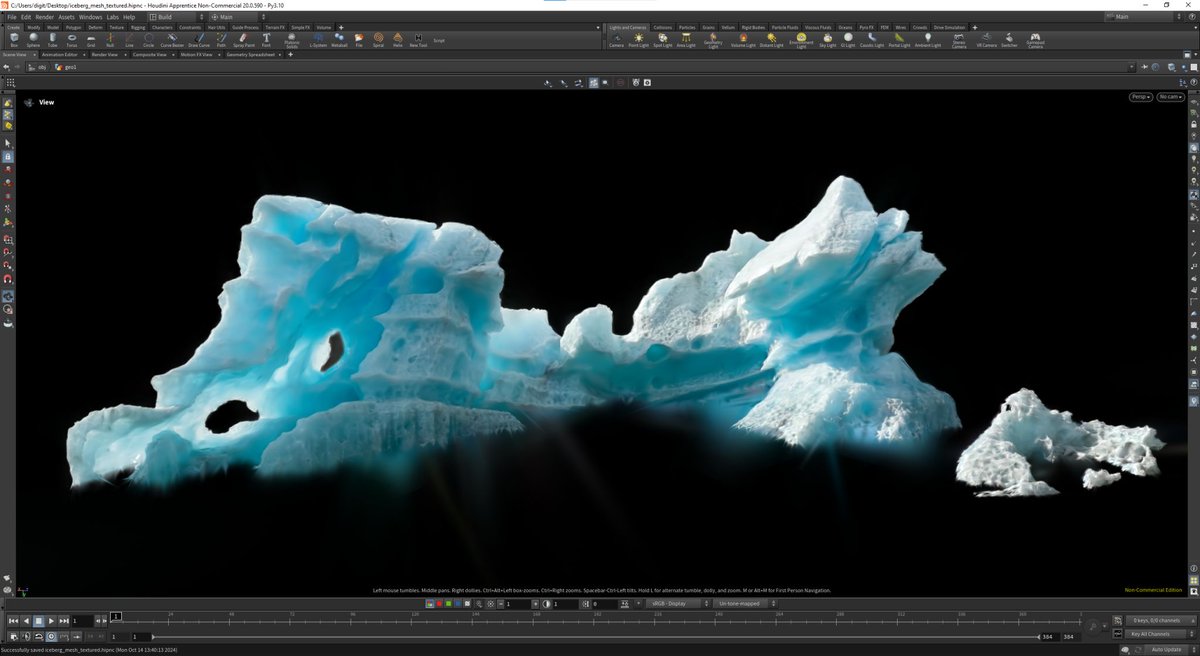This screenshot has height=656, width=1200.
Task: Select the Curve Bezier tool
Action: click(172, 40)
